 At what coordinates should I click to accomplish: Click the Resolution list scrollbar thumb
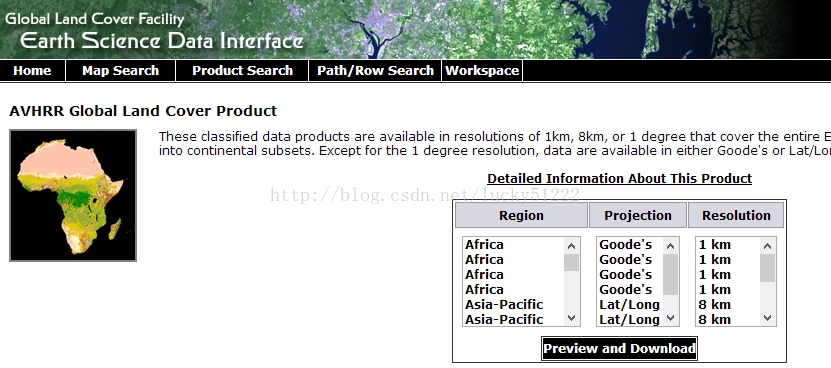(767, 268)
